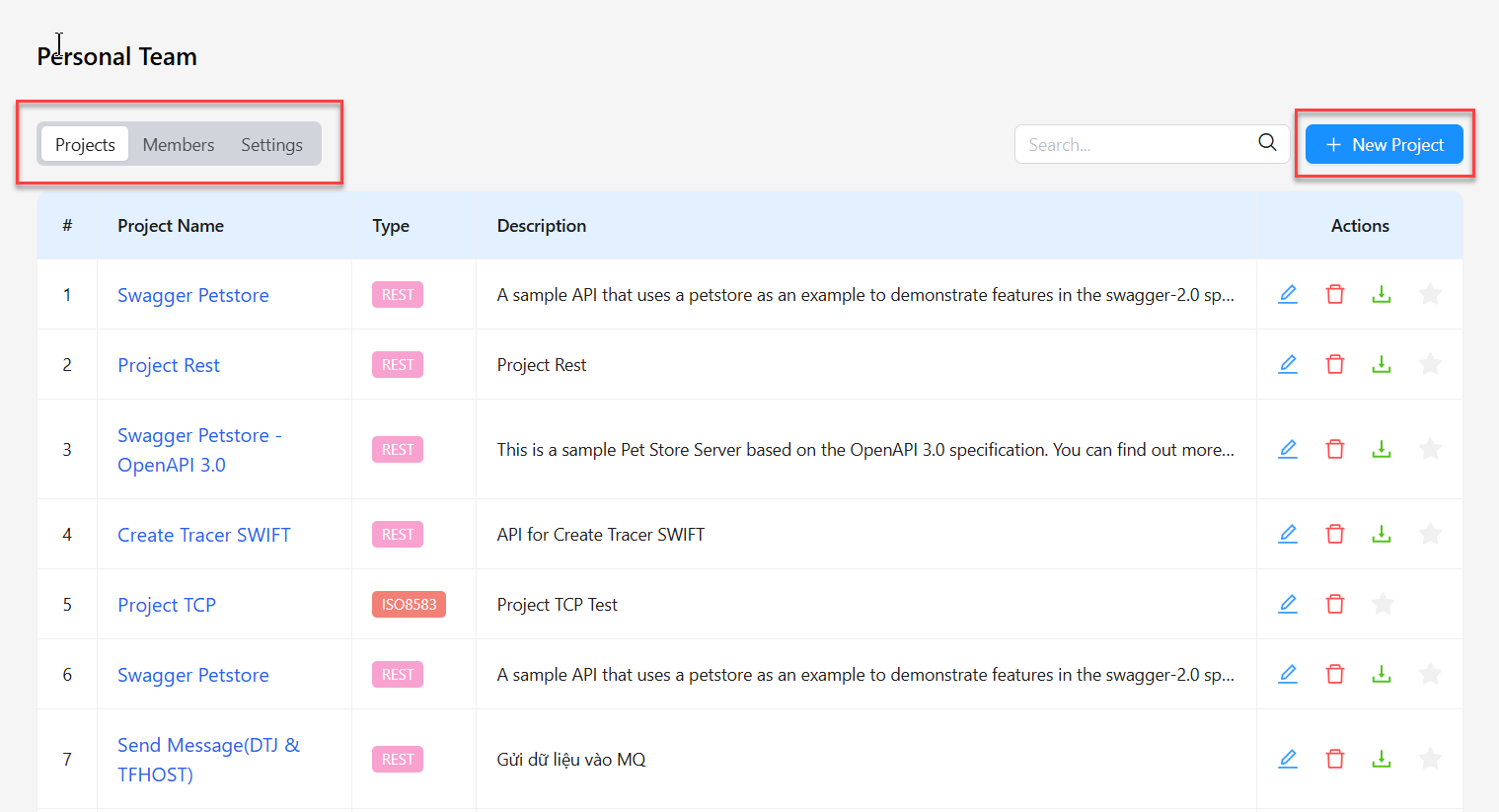Viewport: 1499px width, 812px height.
Task: Open the Create Tracer SWIFT project link
Action: (x=204, y=535)
